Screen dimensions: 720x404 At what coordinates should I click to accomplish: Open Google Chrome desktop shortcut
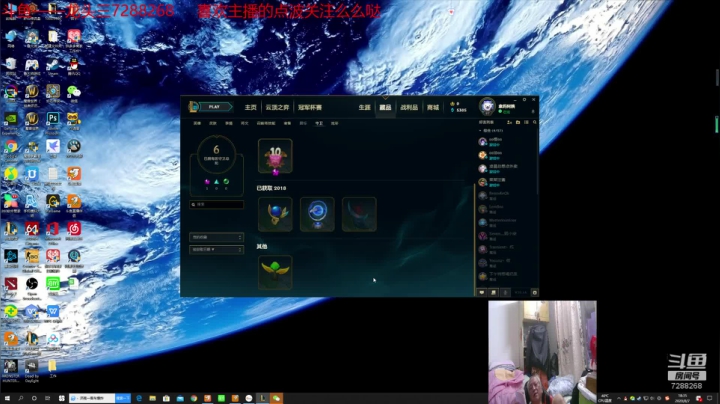pos(11,148)
